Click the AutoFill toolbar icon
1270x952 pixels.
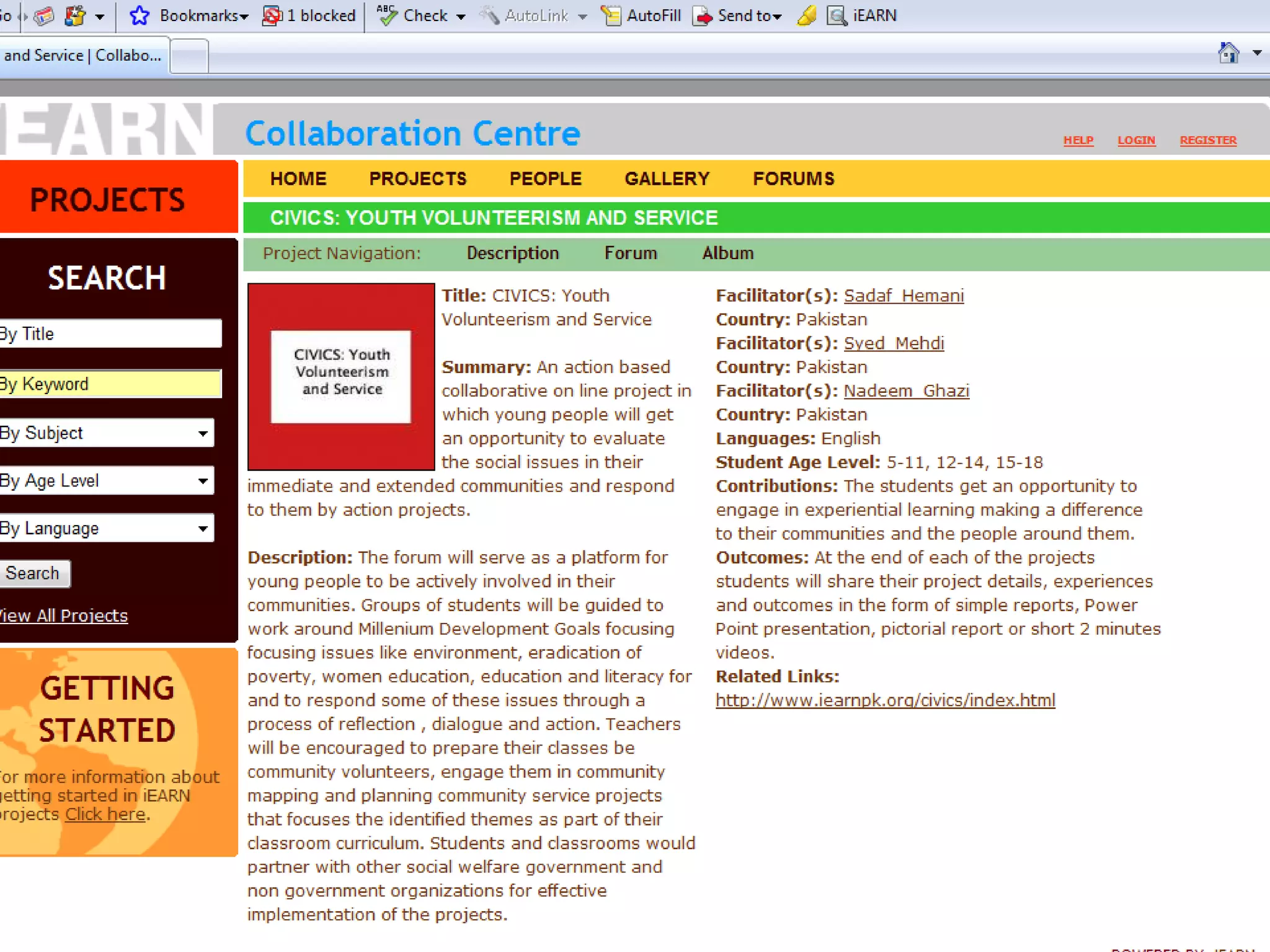pos(611,15)
